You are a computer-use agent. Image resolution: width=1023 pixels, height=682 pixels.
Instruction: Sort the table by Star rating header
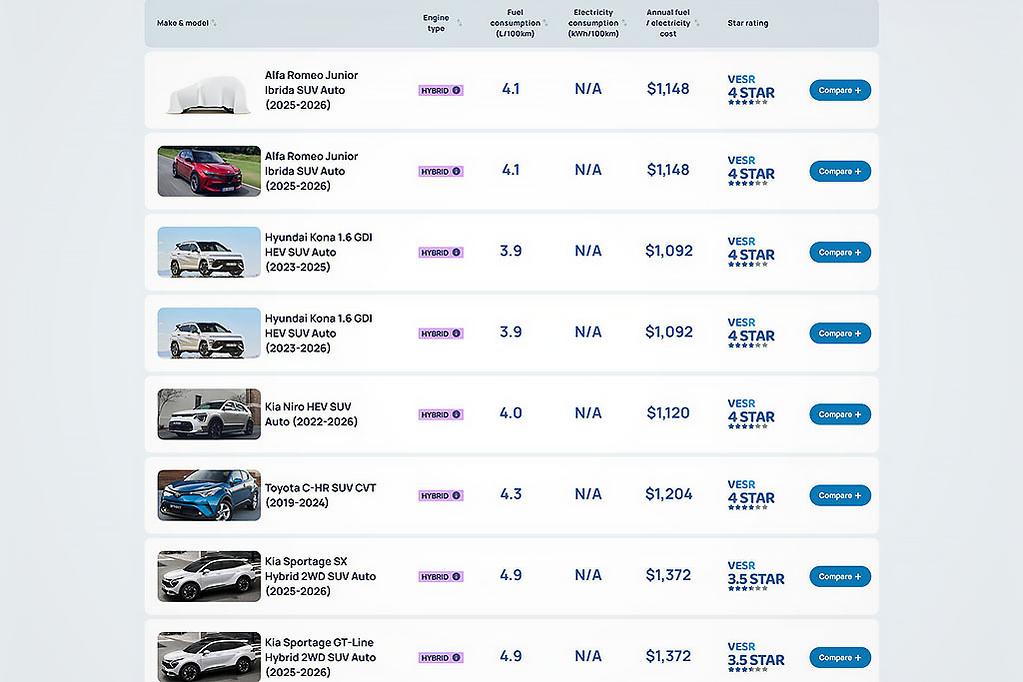748,22
